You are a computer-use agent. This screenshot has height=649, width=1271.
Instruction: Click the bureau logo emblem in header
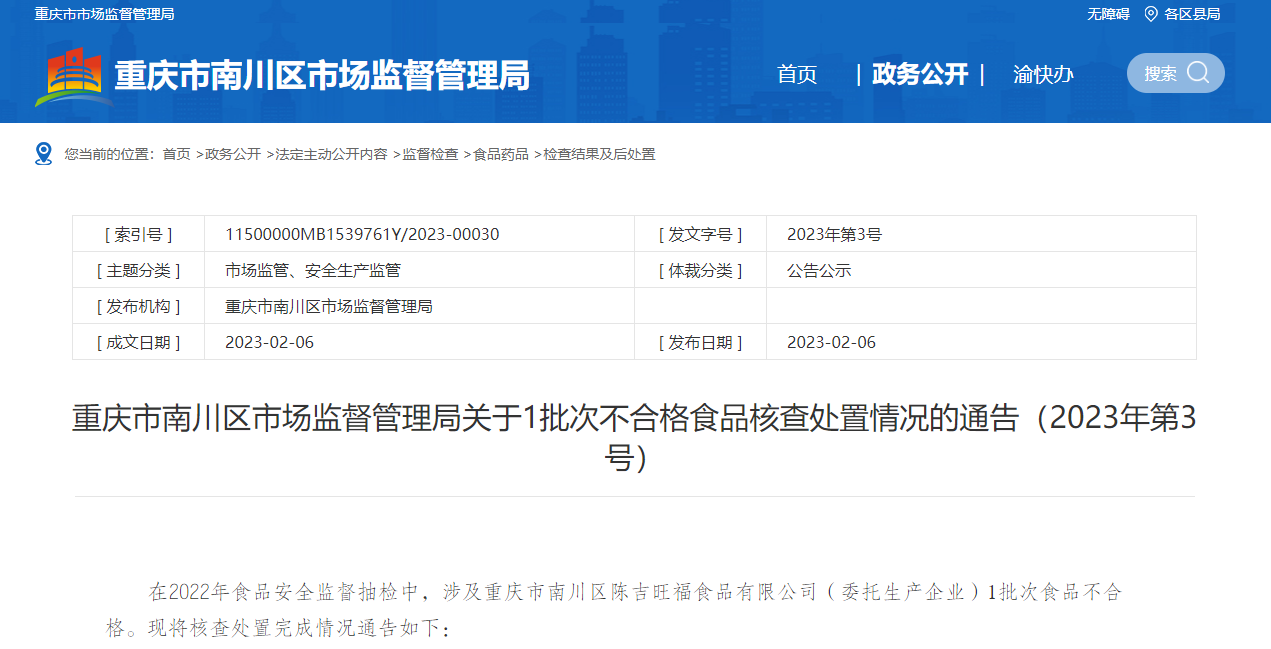coord(74,76)
